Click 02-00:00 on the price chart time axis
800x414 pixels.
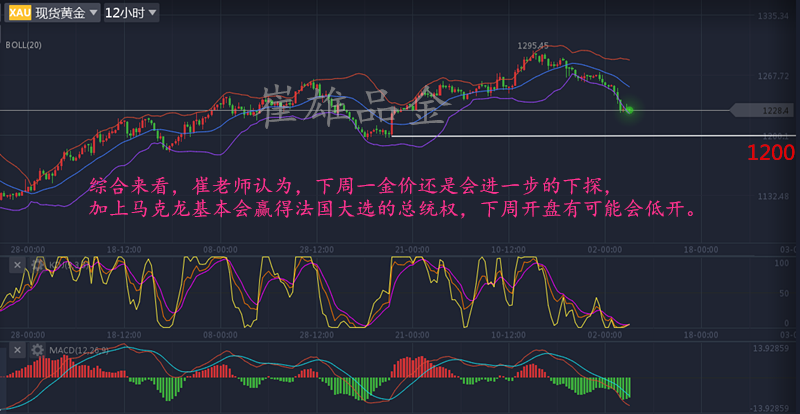605,250
